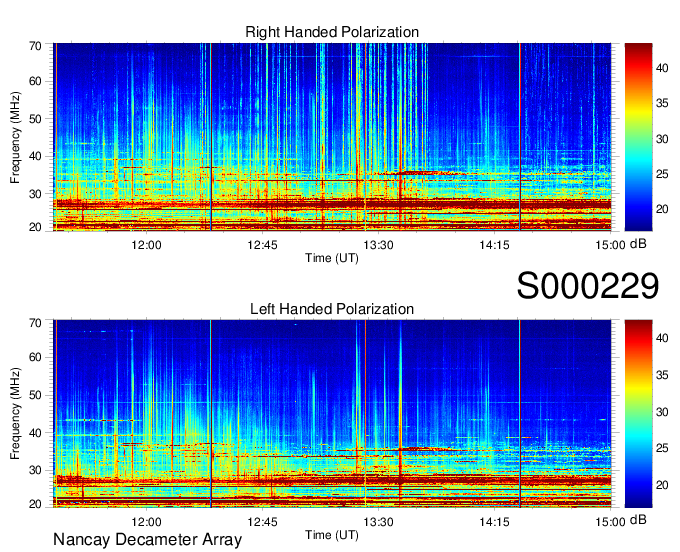The width and height of the screenshot is (680, 552).
Task: Click the 30 MHz tick of Left Handed plot
Action: click(x=35, y=470)
